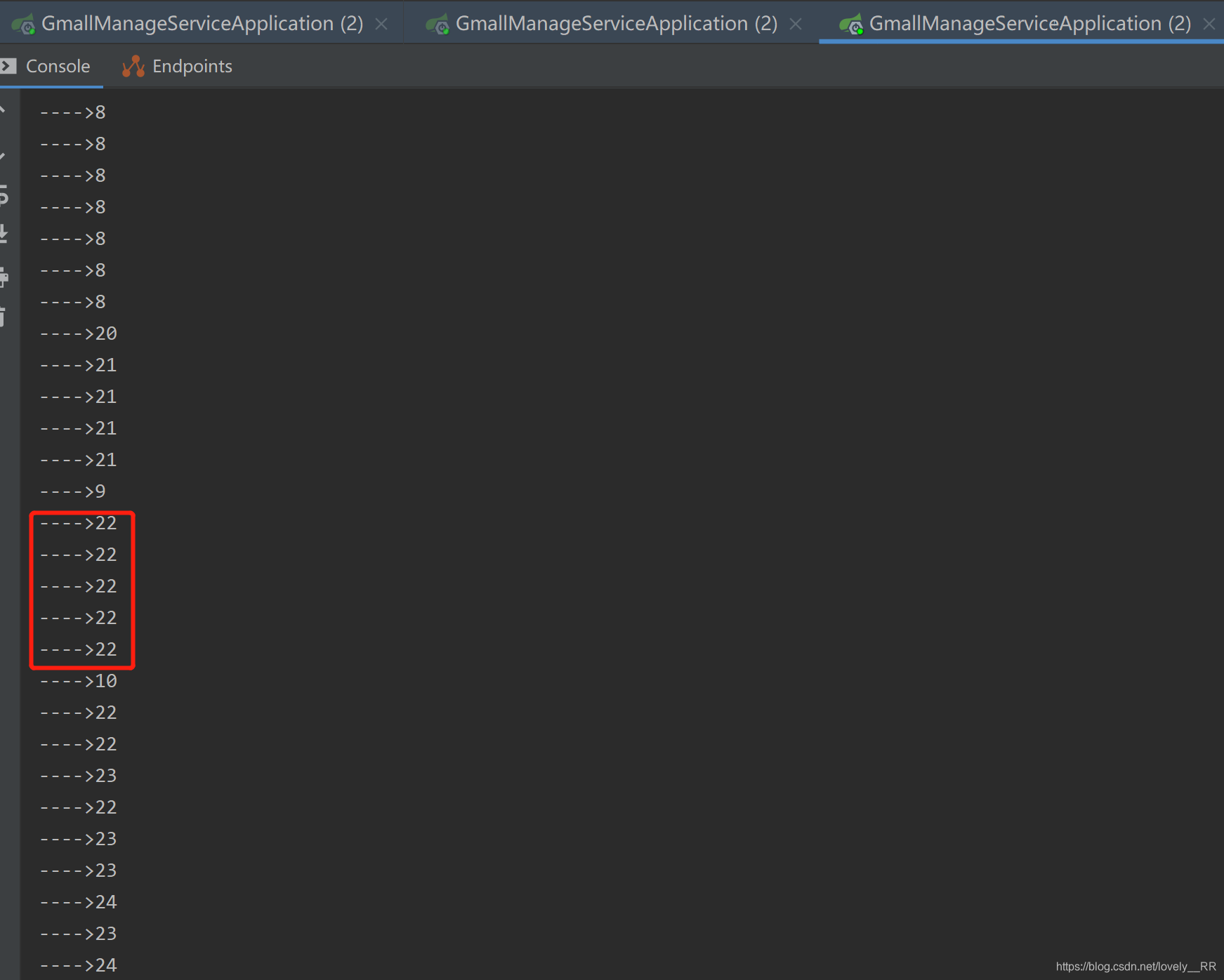1224x980 pixels.
Task: Click the console line "---->9"
Action: (73, 491)
